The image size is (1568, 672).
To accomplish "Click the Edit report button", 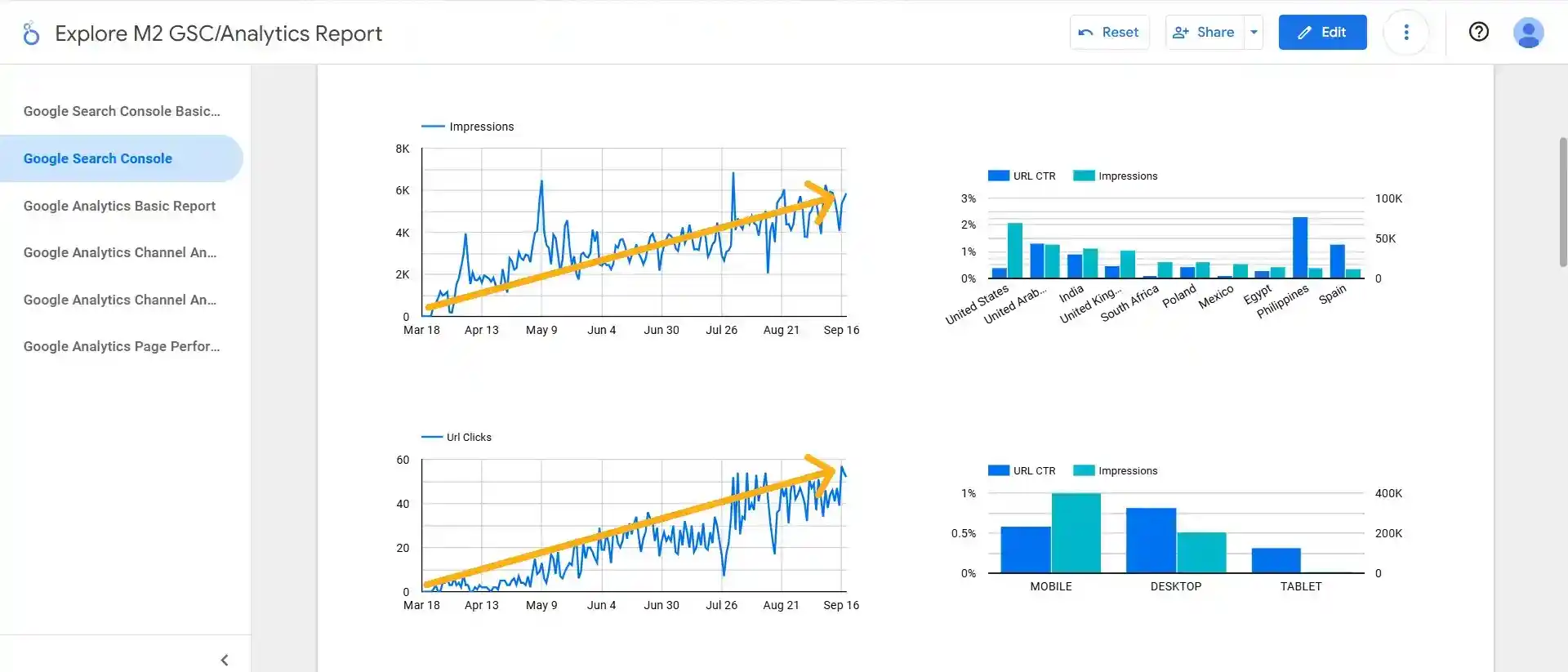I will coord(1322,33).
